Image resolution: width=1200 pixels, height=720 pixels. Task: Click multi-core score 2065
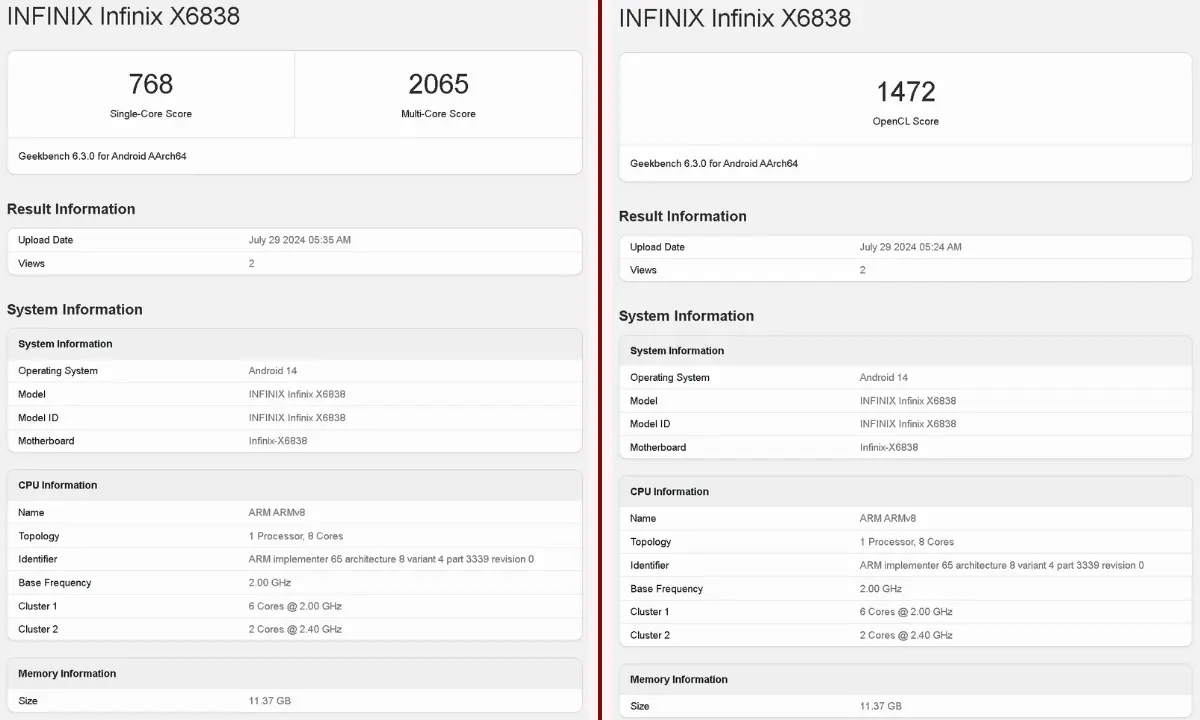(438, 84)
